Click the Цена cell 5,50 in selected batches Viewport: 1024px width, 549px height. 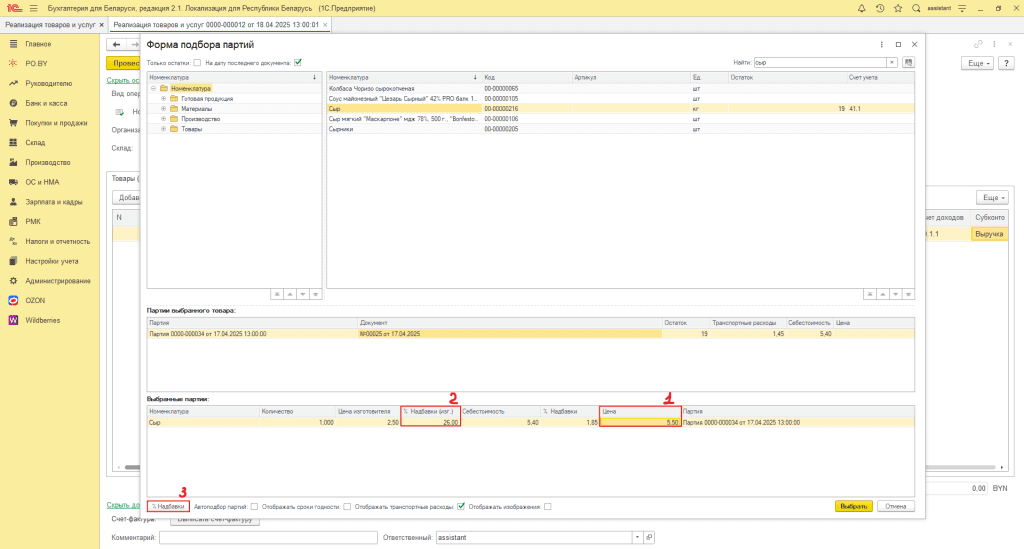640,422
